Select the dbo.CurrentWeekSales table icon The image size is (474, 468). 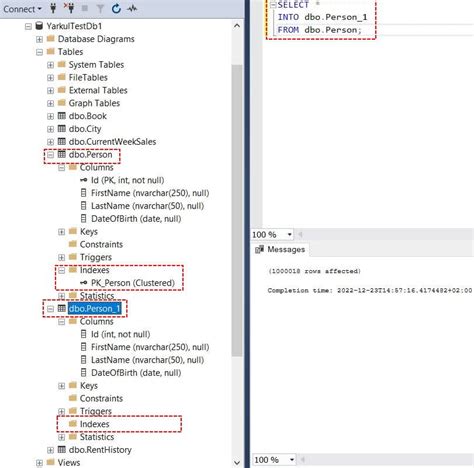tap(62, 141)
